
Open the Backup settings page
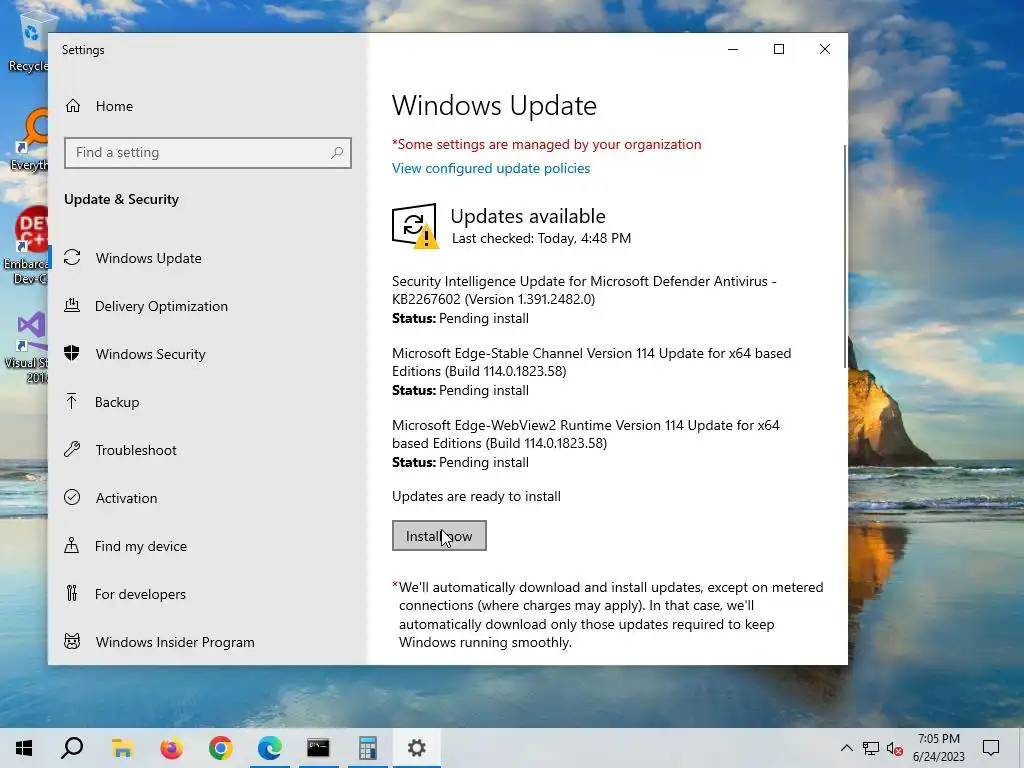pyautogui.click(x=208, y=402)
